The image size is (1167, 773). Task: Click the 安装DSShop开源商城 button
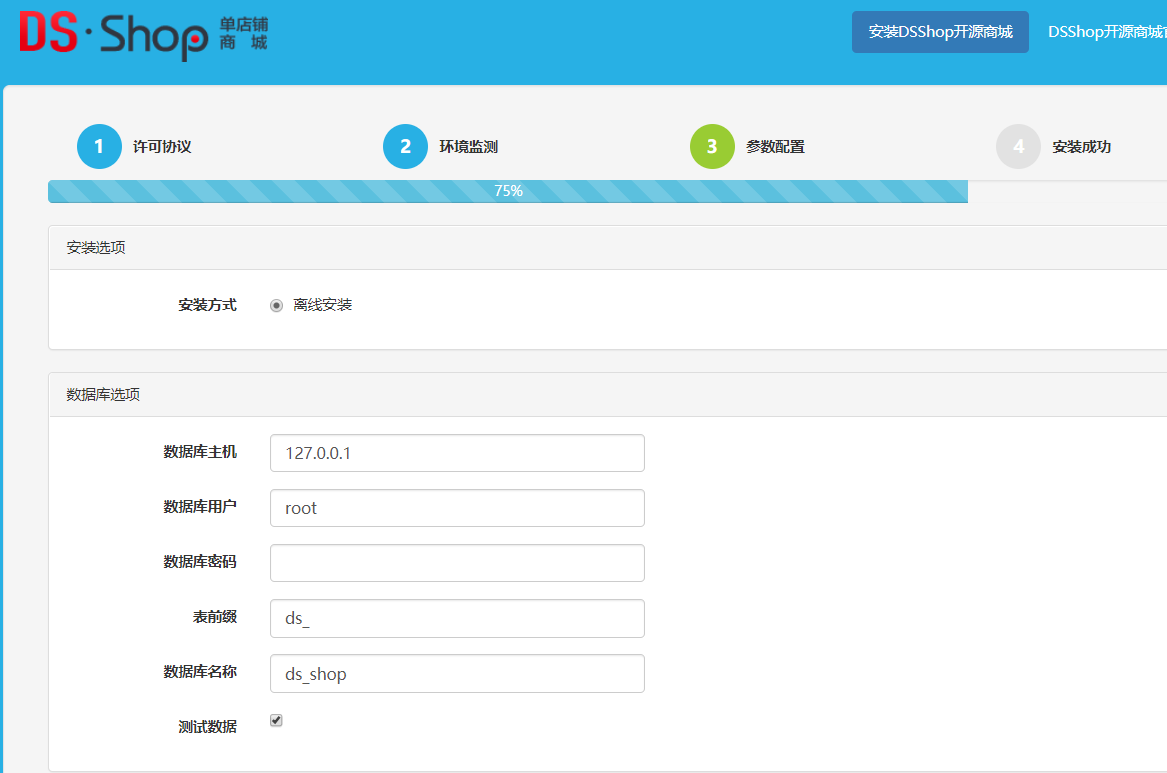click(x=940, y=32)
